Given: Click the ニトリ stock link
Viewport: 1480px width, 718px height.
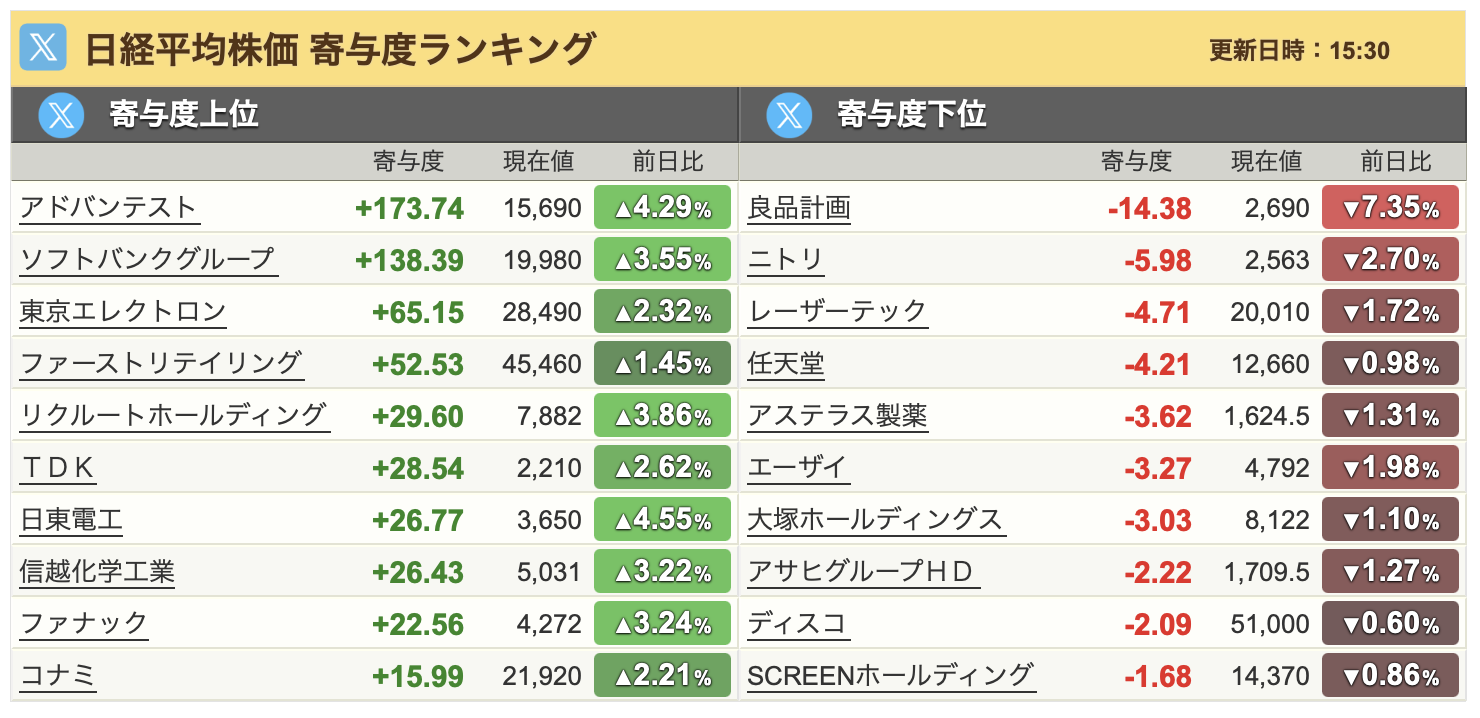Looking at the screenshot, I should (785, 260).
